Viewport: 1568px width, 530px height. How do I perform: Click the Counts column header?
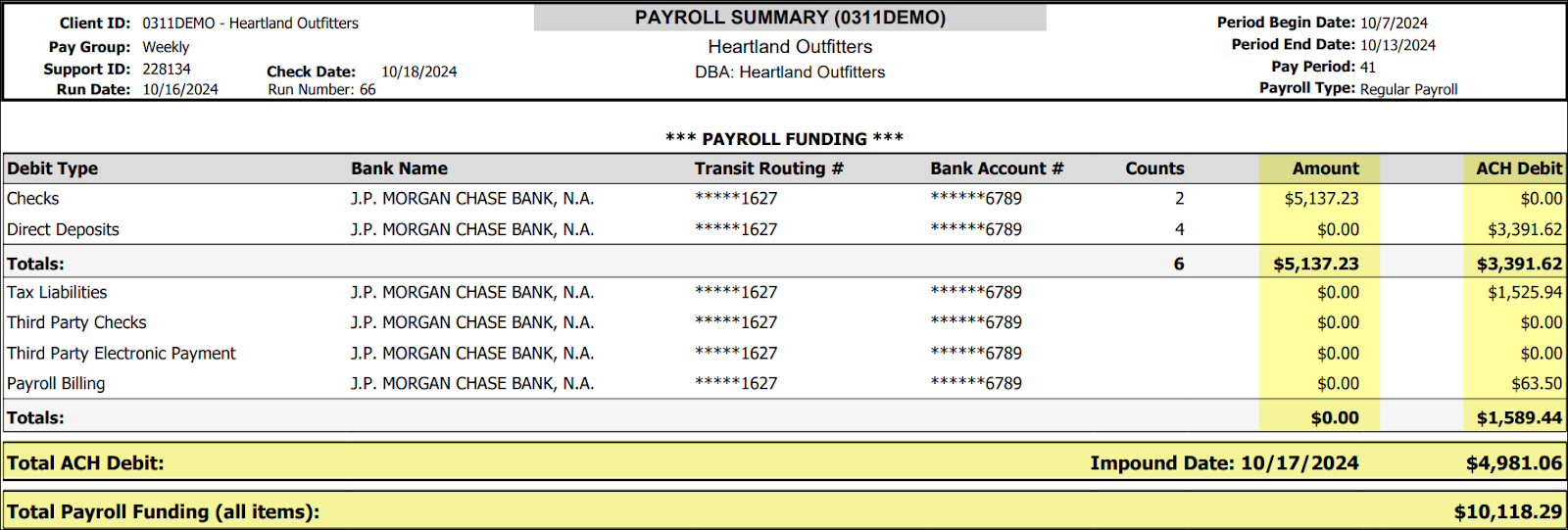point(1154,169)
